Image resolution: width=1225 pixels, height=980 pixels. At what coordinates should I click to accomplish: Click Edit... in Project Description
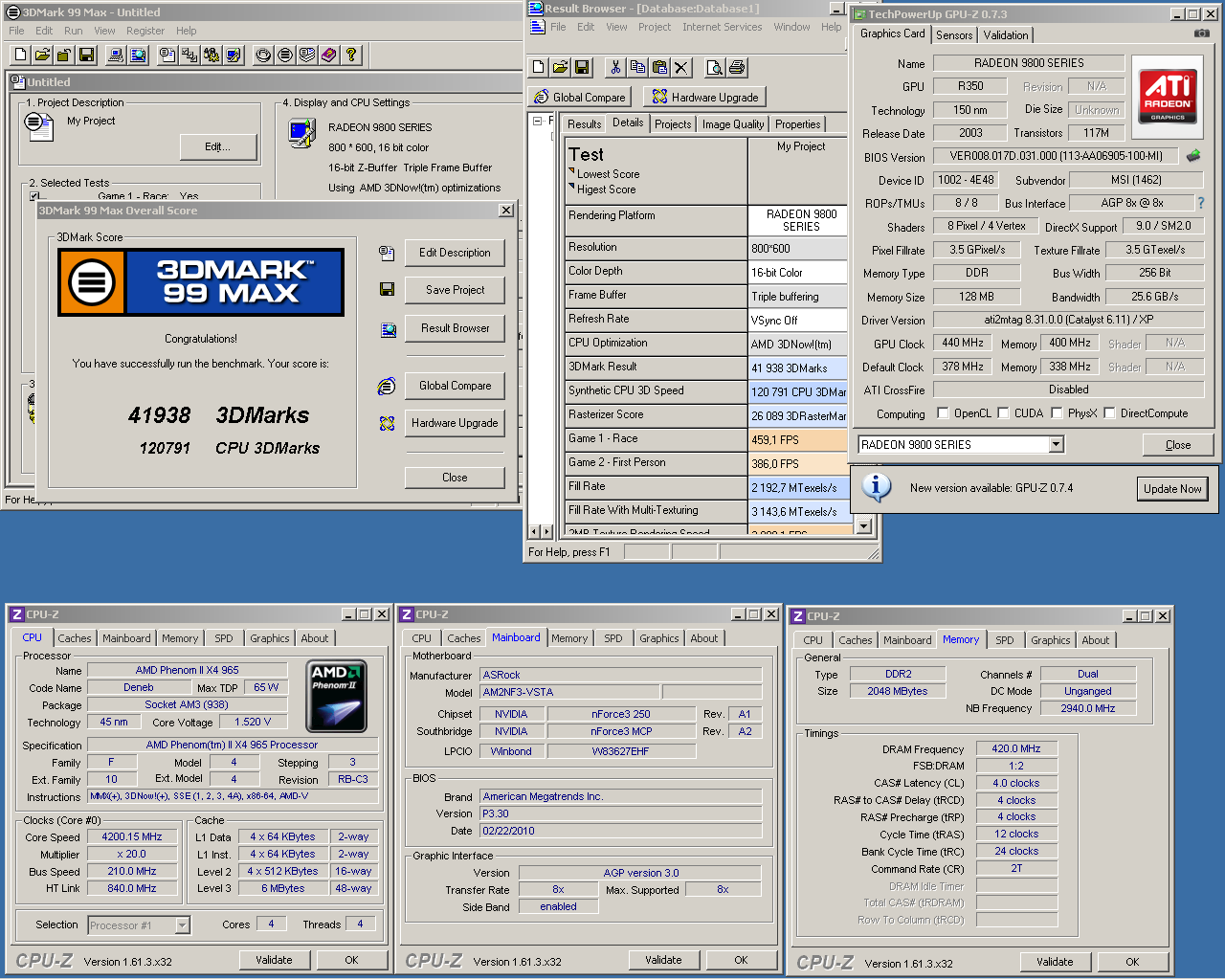pos(218,146)
